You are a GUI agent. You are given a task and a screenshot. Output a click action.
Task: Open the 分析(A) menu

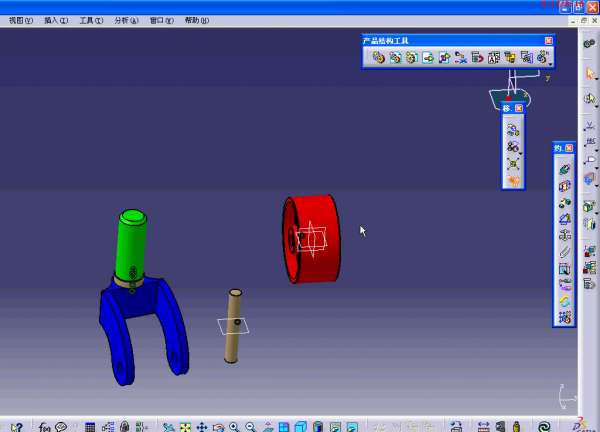(125, 20)
